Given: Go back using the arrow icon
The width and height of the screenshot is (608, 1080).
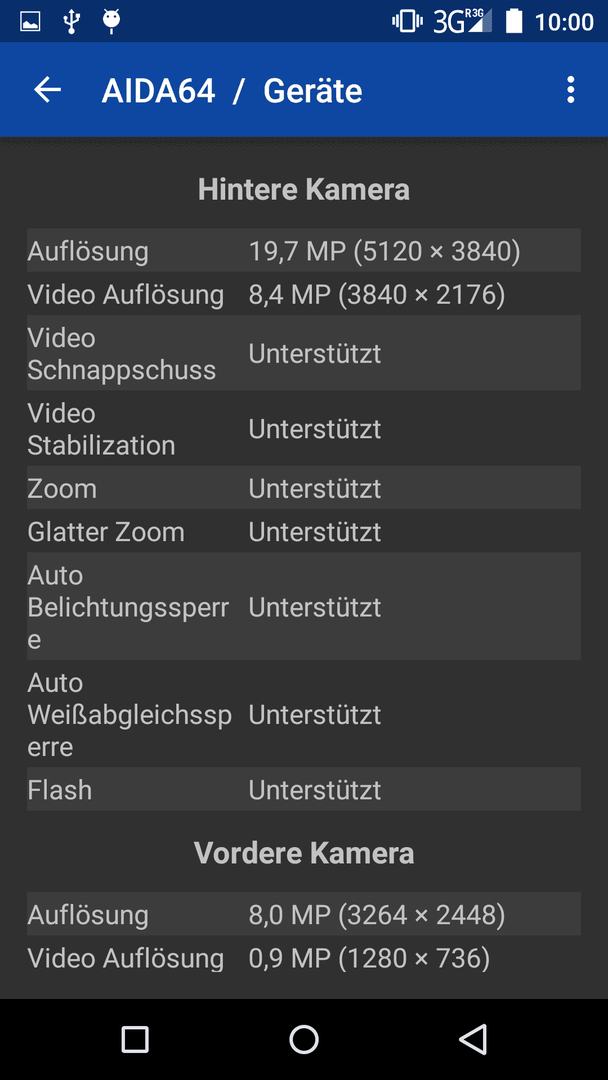Looking at the screenshot, I should pyautogui.click(x=48, y=90).
